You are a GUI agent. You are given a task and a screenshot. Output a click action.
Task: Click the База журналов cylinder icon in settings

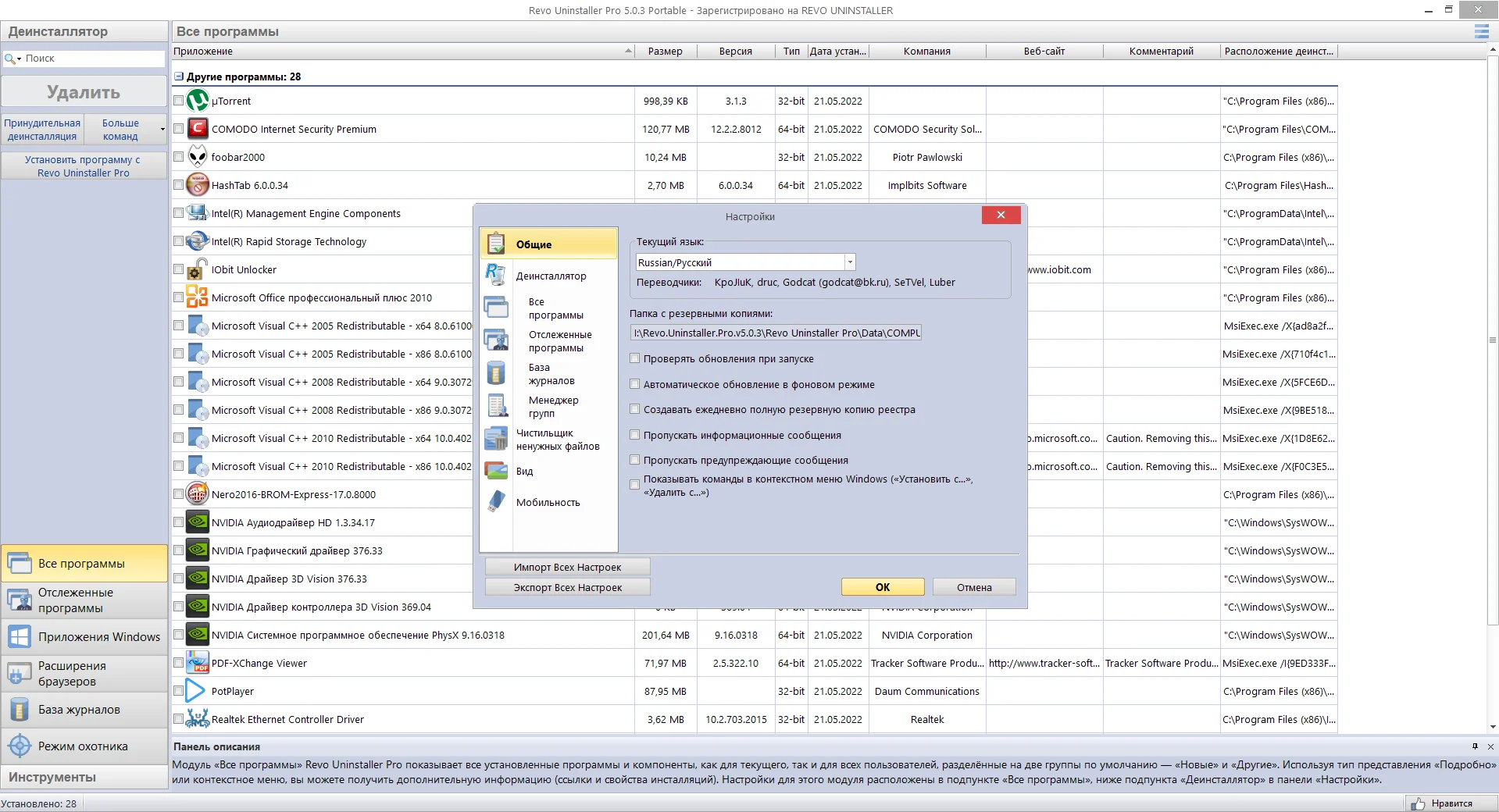(496, 373)
